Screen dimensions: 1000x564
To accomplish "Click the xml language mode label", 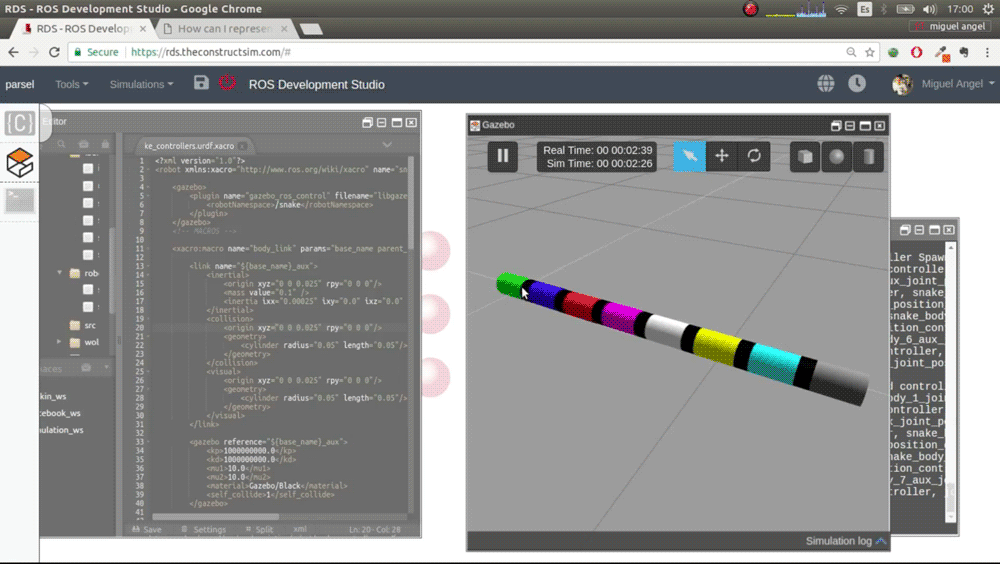I will [300, 530].
